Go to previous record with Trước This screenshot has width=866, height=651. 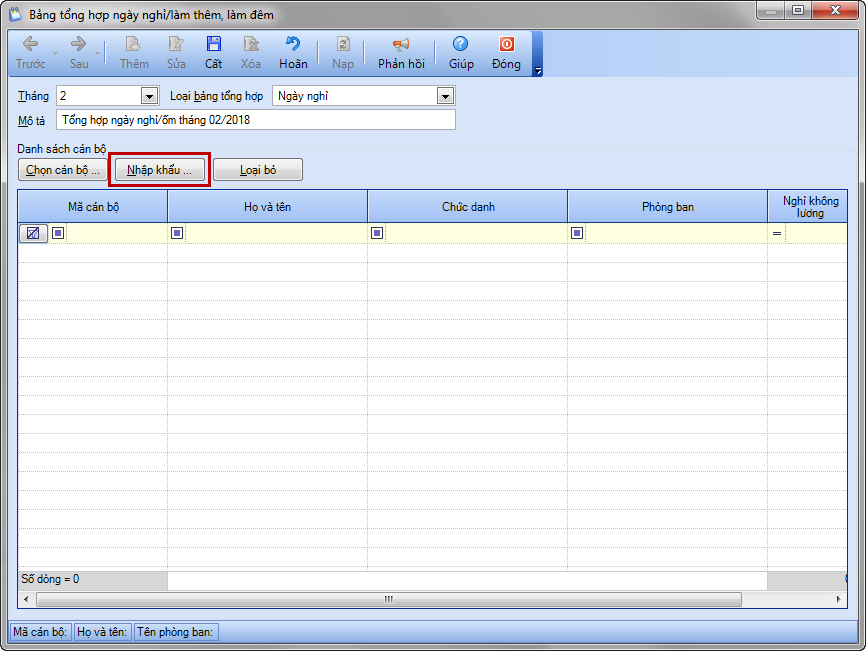click(x=30, y=53)
